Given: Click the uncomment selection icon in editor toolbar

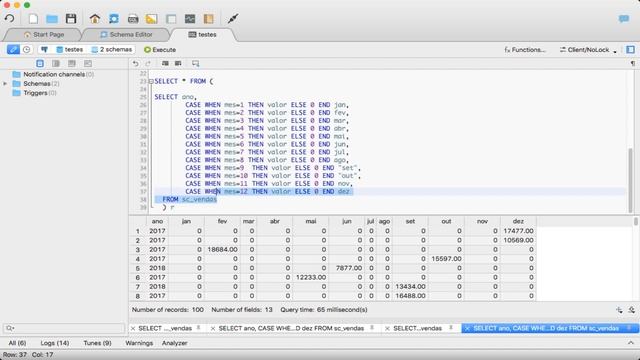Looking at the screenshot, I should (x=178, y=63).
